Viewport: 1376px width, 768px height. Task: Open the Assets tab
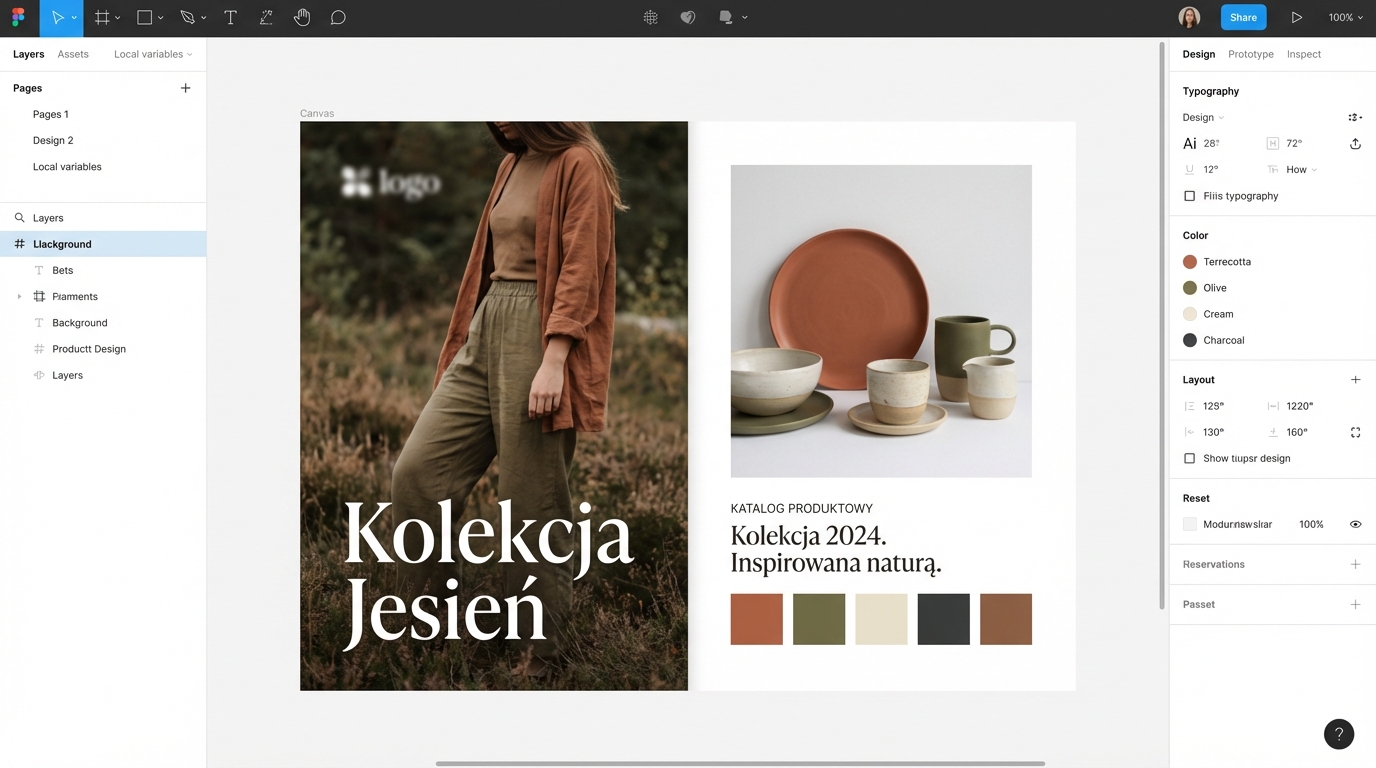coord(72,54)
